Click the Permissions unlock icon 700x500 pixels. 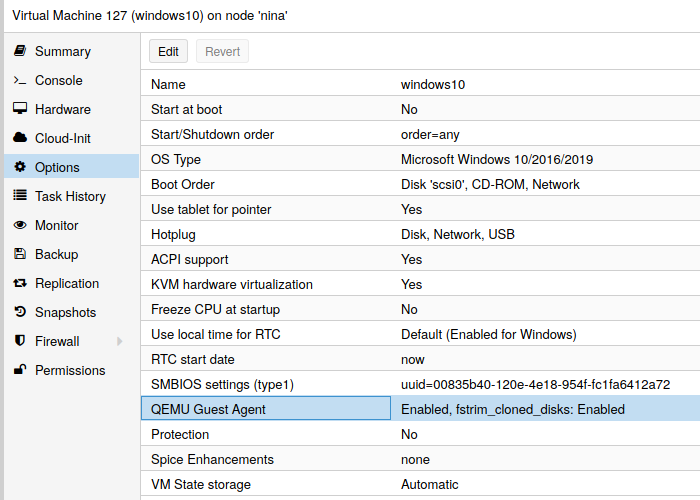(x=19, y=370)
